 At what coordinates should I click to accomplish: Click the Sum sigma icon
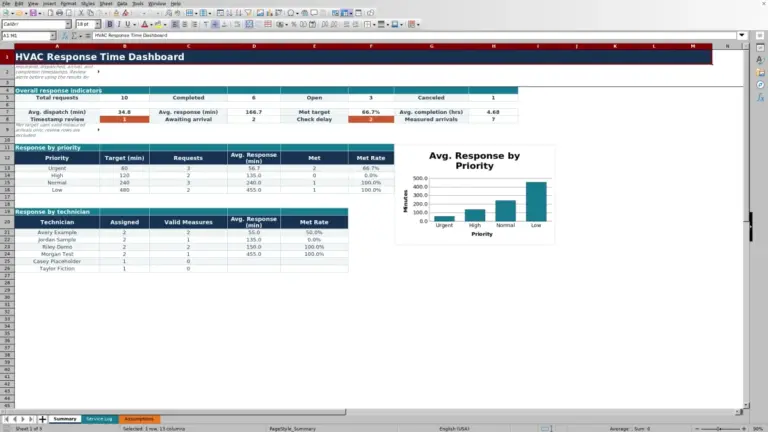coord(74,35)
